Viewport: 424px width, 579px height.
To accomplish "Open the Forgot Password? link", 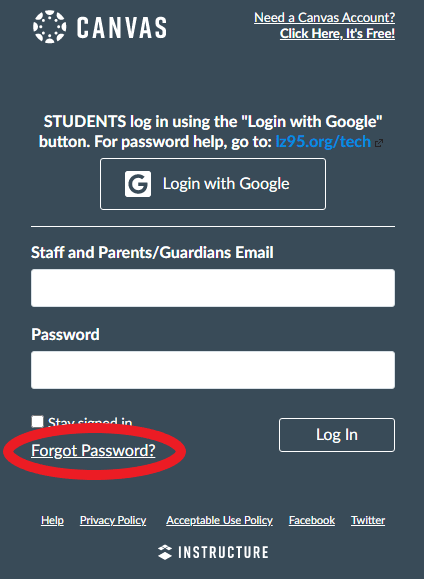I will (93, 450).
